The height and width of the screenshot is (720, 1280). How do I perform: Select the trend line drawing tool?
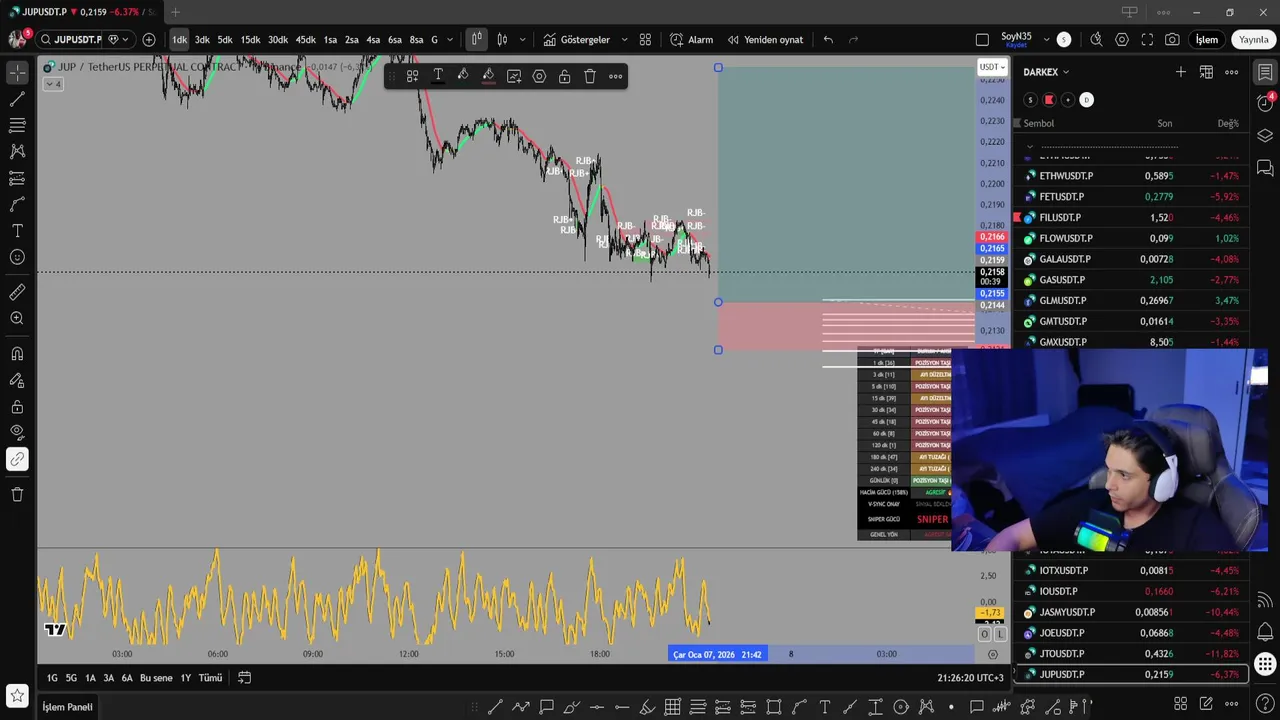pyautogui.click(x=17, y=99)
